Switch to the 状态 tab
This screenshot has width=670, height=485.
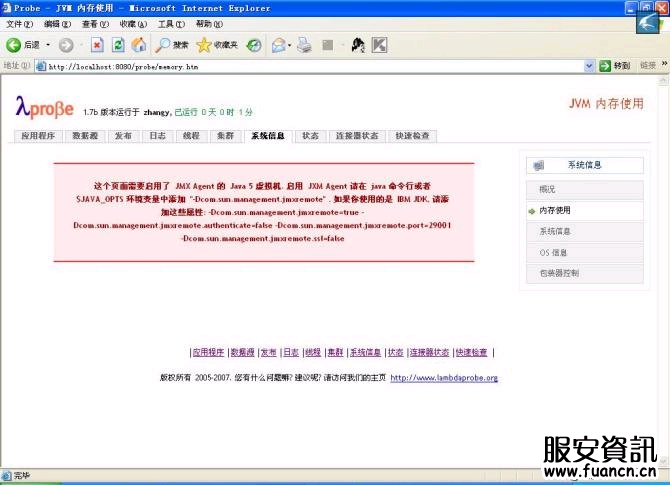(310, 136)
